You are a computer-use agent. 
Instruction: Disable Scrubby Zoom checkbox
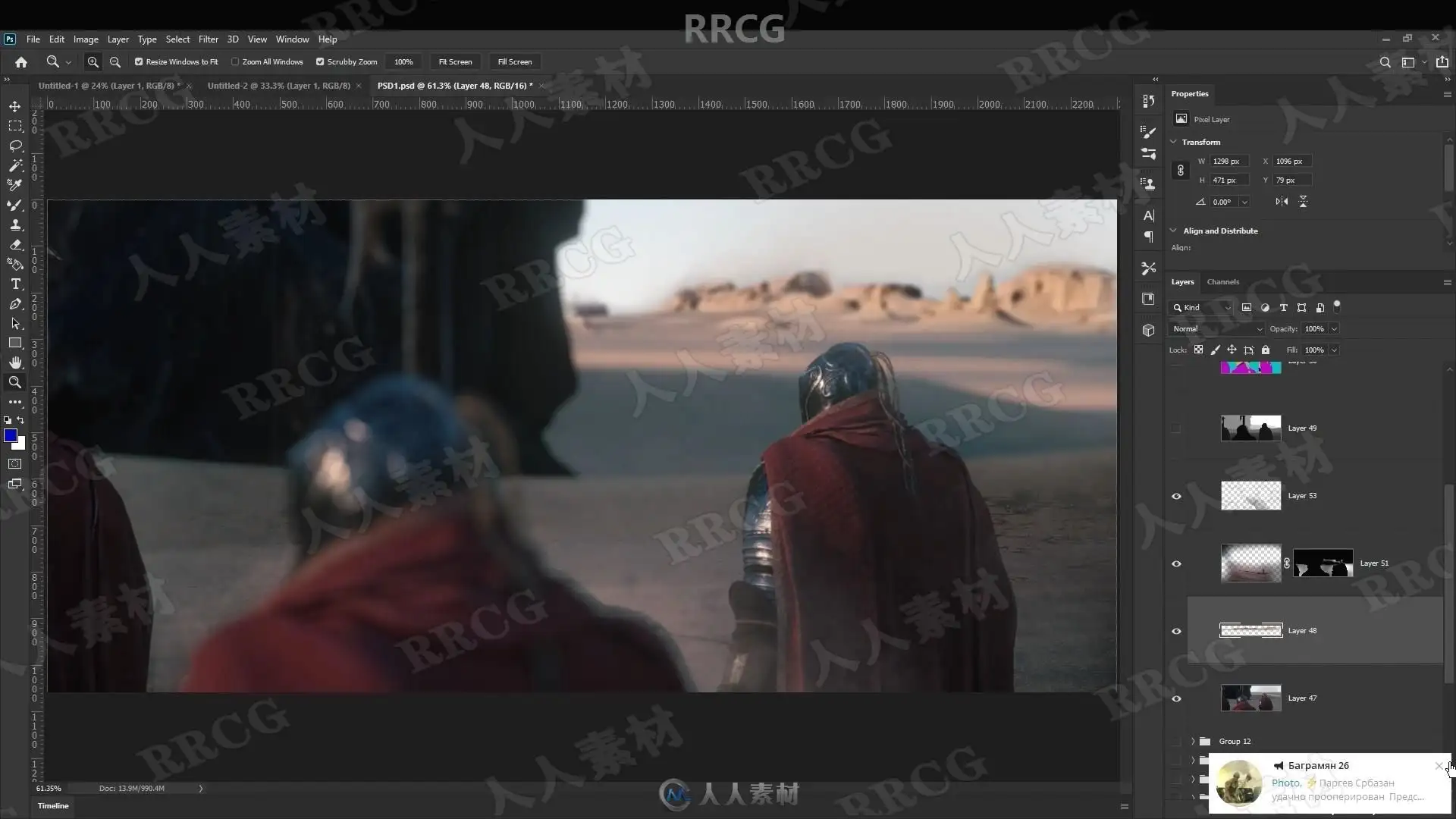(320, 62)
